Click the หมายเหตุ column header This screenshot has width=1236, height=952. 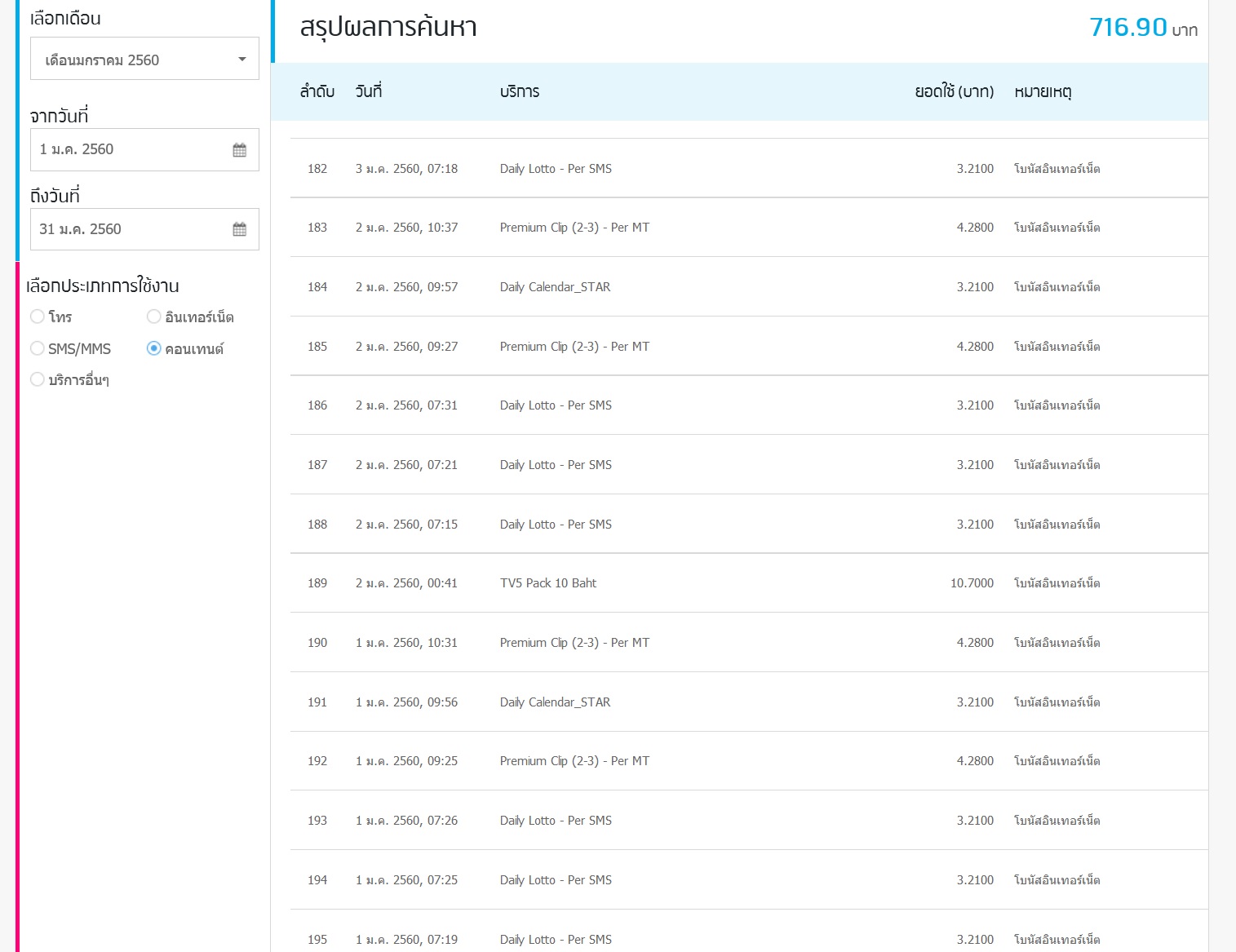(1043, 91)
